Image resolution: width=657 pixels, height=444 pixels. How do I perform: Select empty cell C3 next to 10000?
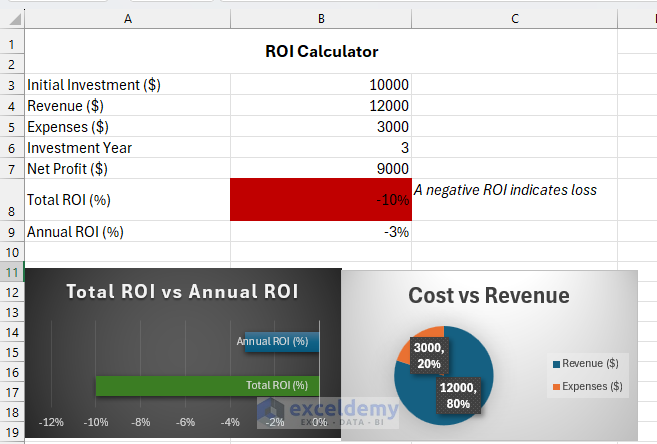click(515, 85)
